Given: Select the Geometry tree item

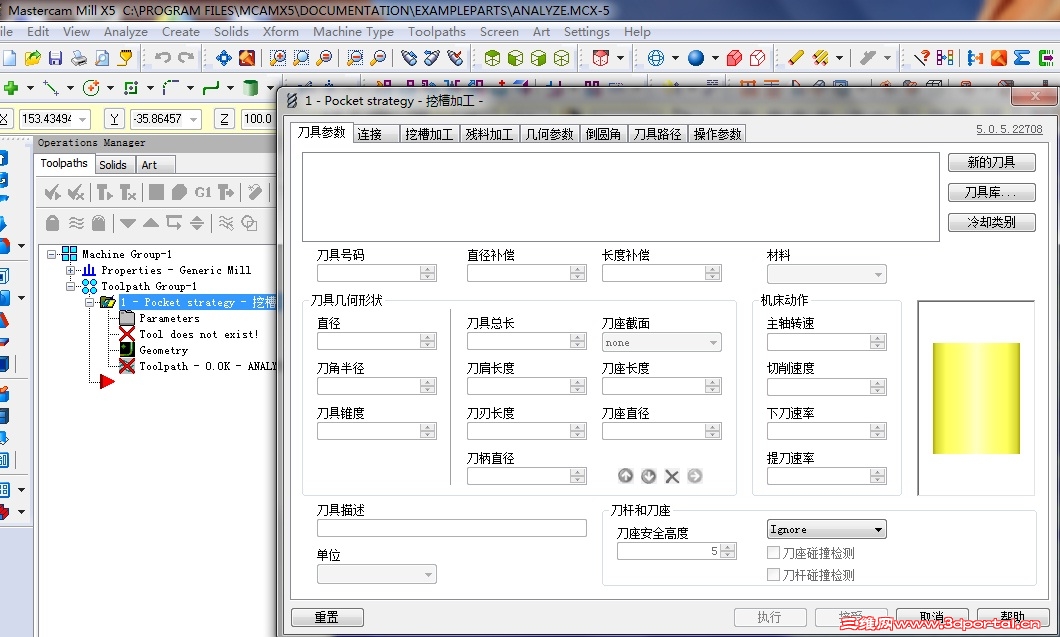Looking at the screenshot, I should pyautogui.click(x=164, y=350).
